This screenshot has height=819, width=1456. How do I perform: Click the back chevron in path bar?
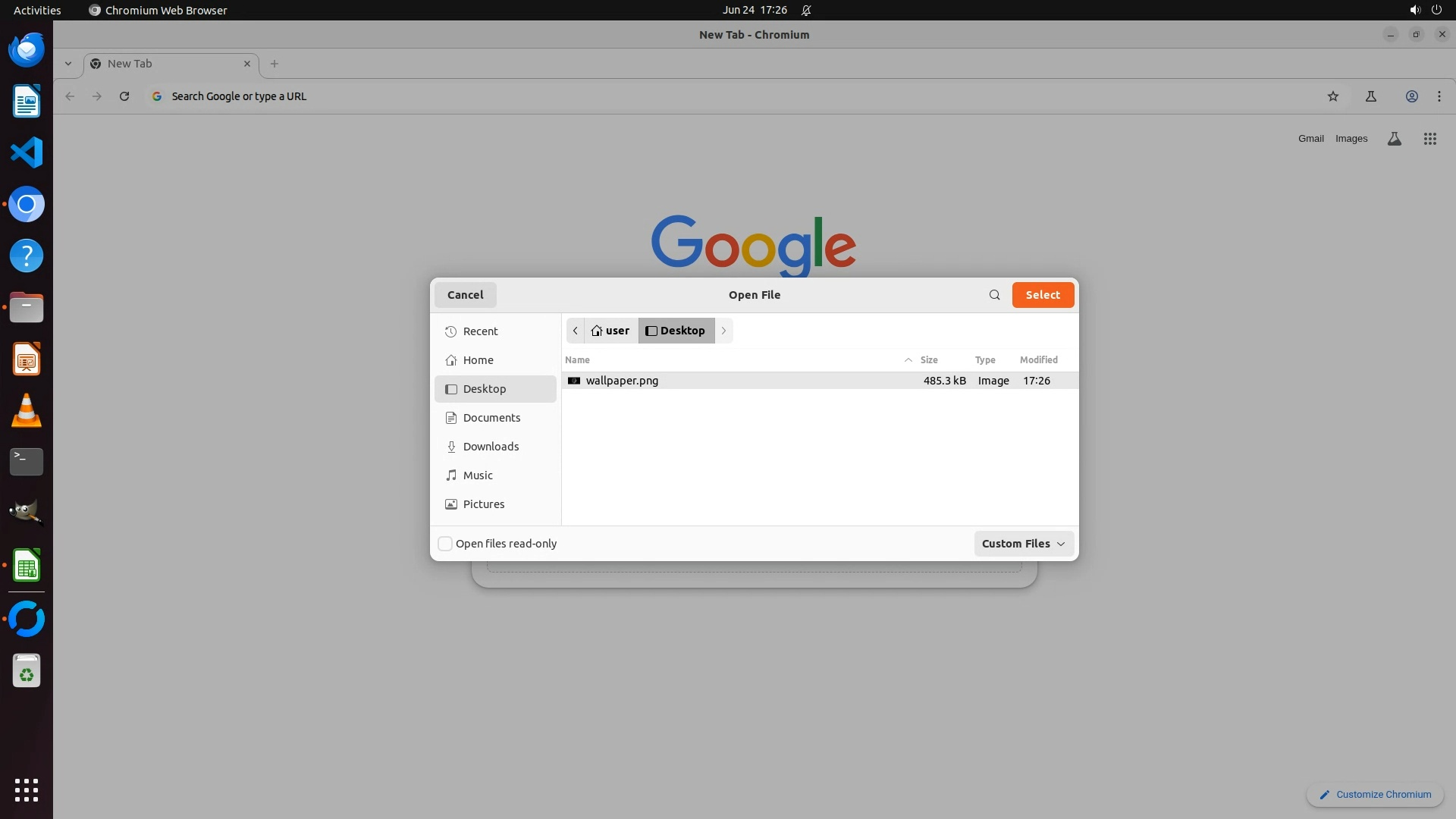coord(576,331)
